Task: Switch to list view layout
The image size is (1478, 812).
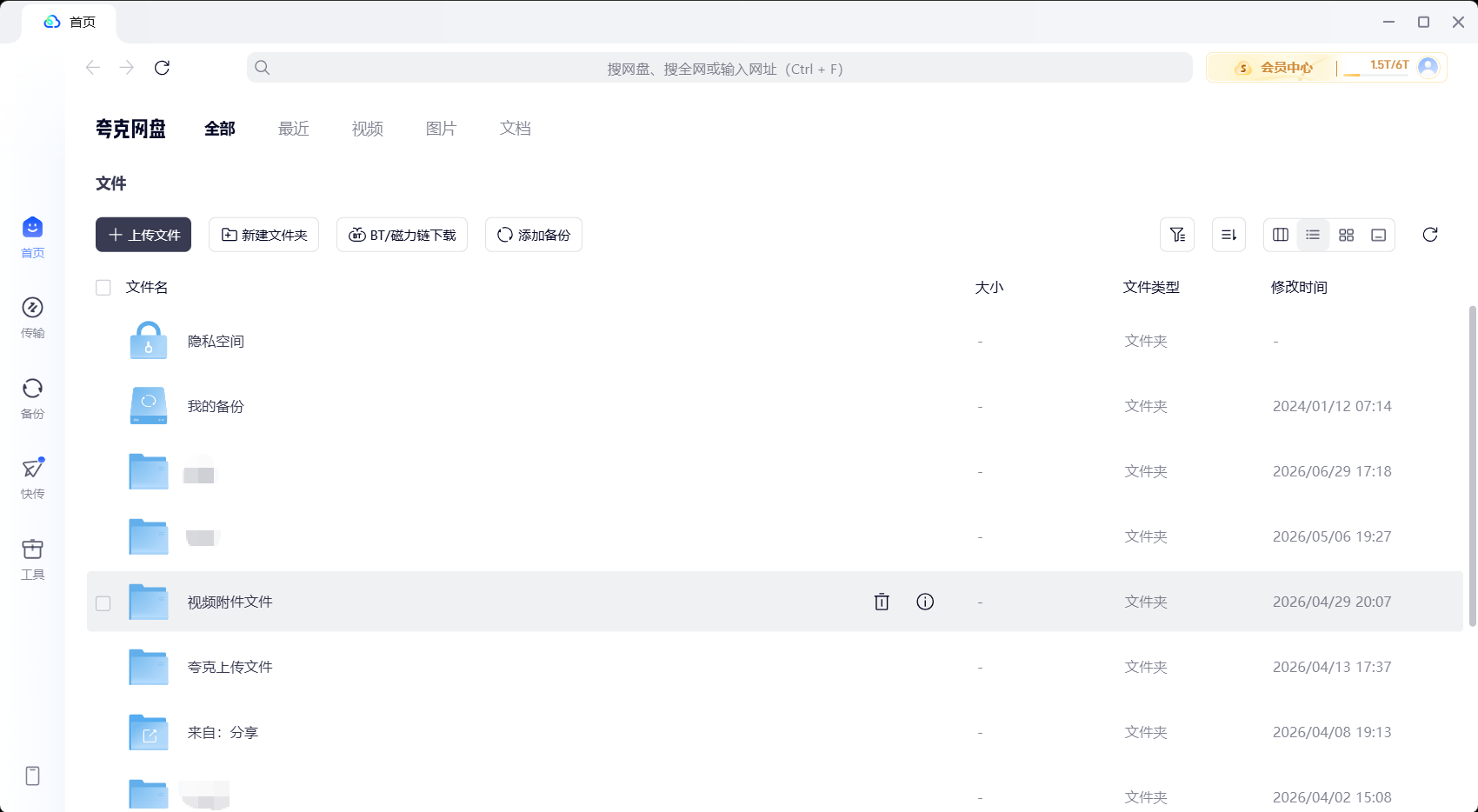Action: click(x=1313, y=235)
